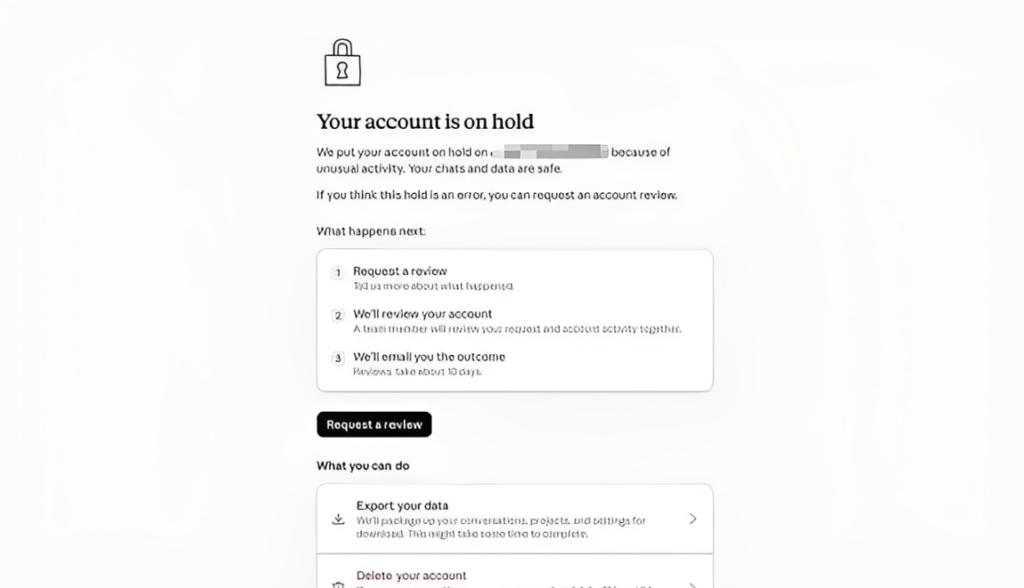Open the Export your data option
The height and width of the screenshot is (588, 1024).
[x=515, y=519]
